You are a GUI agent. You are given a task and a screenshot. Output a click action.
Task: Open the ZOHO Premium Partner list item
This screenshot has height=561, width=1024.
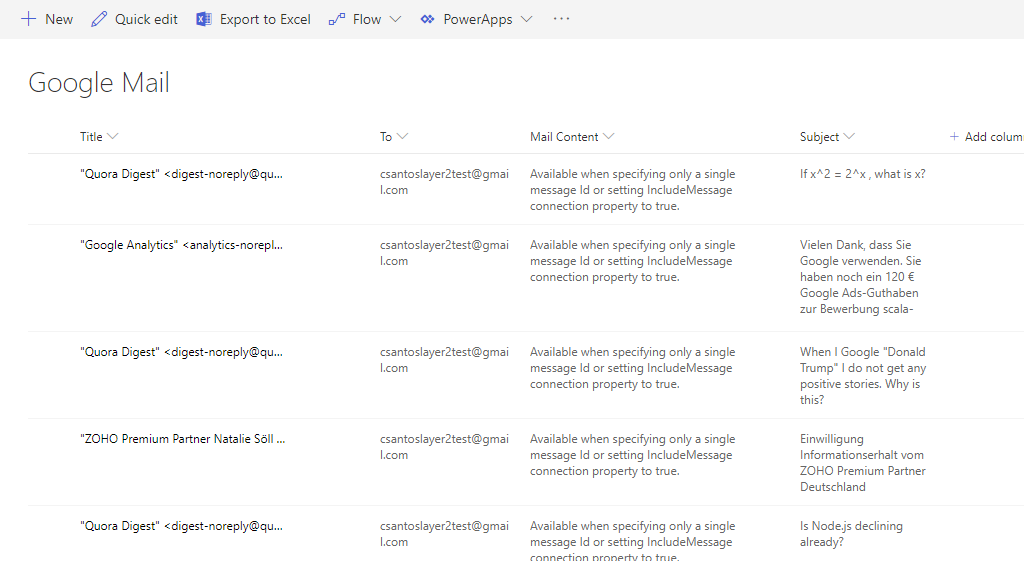(182, 439)
